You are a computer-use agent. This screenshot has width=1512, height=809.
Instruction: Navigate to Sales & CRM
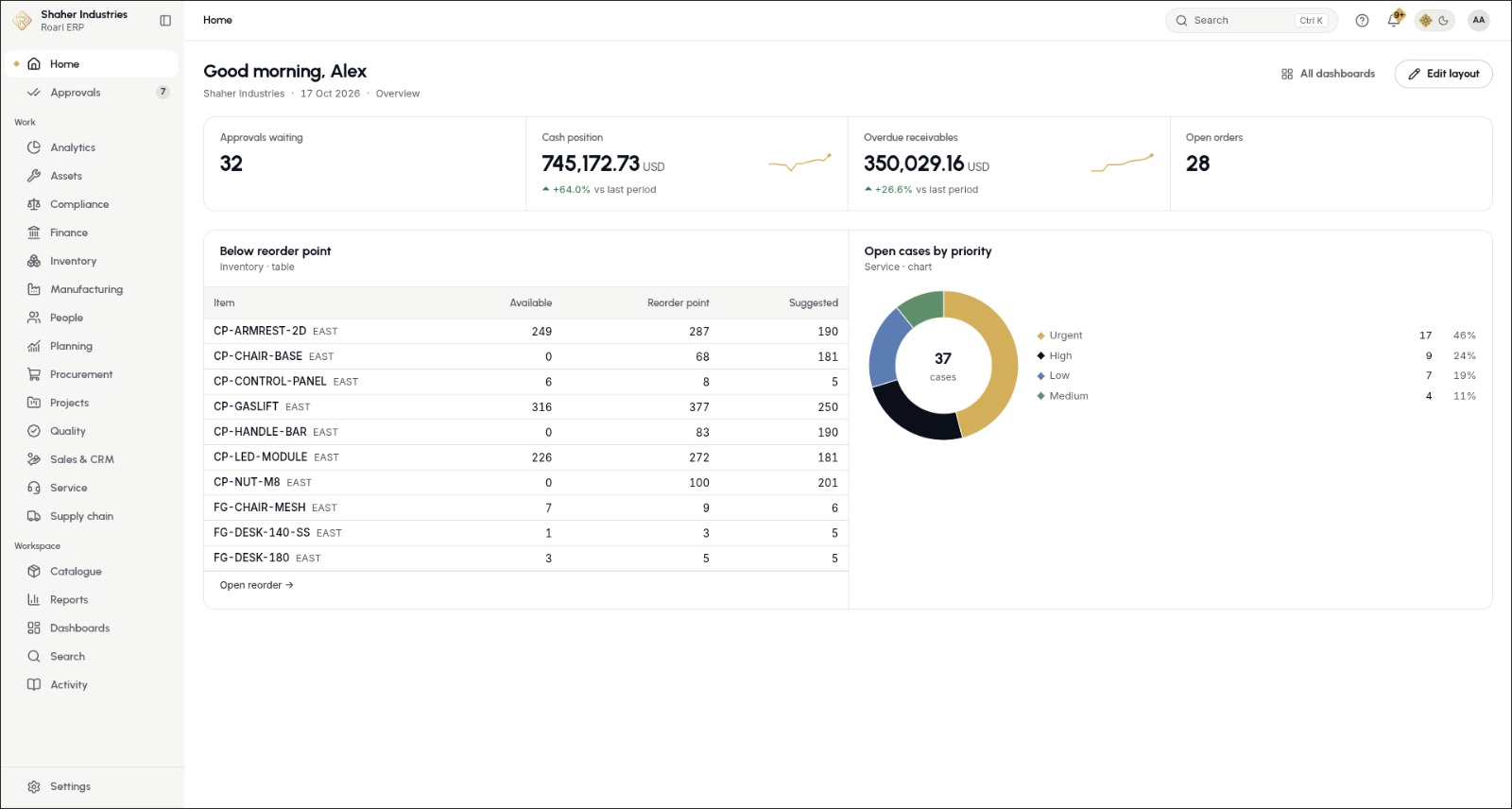coord(92,459)
